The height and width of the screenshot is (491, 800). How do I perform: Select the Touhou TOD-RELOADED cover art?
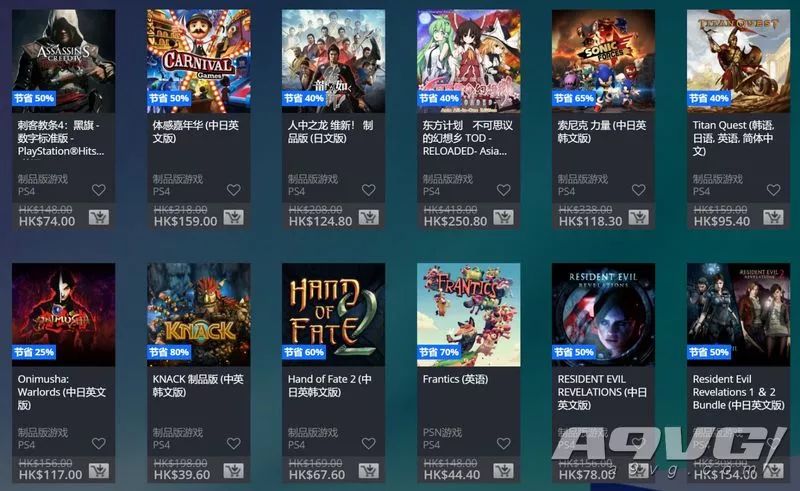pyautogui.click(x=468, y=61)
